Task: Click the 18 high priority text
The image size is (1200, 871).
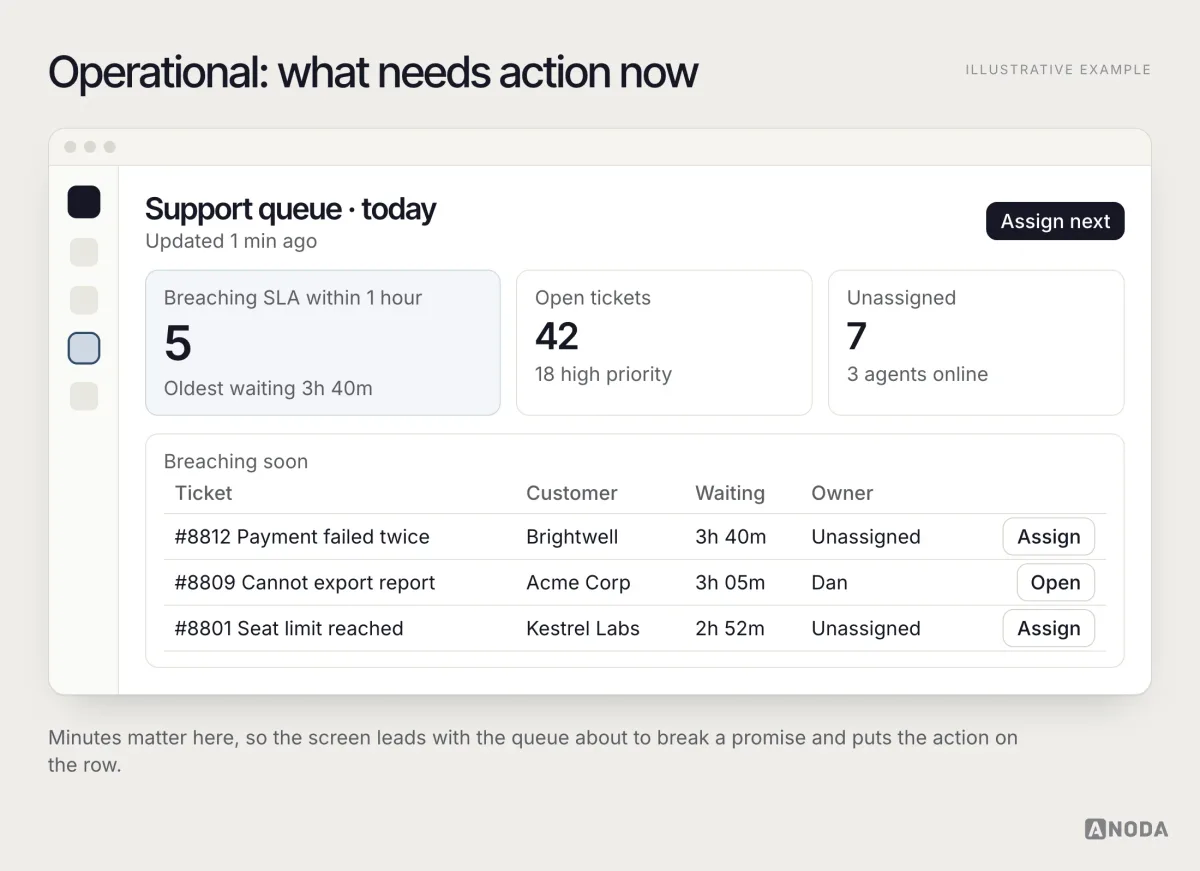Action: point(603,375)
